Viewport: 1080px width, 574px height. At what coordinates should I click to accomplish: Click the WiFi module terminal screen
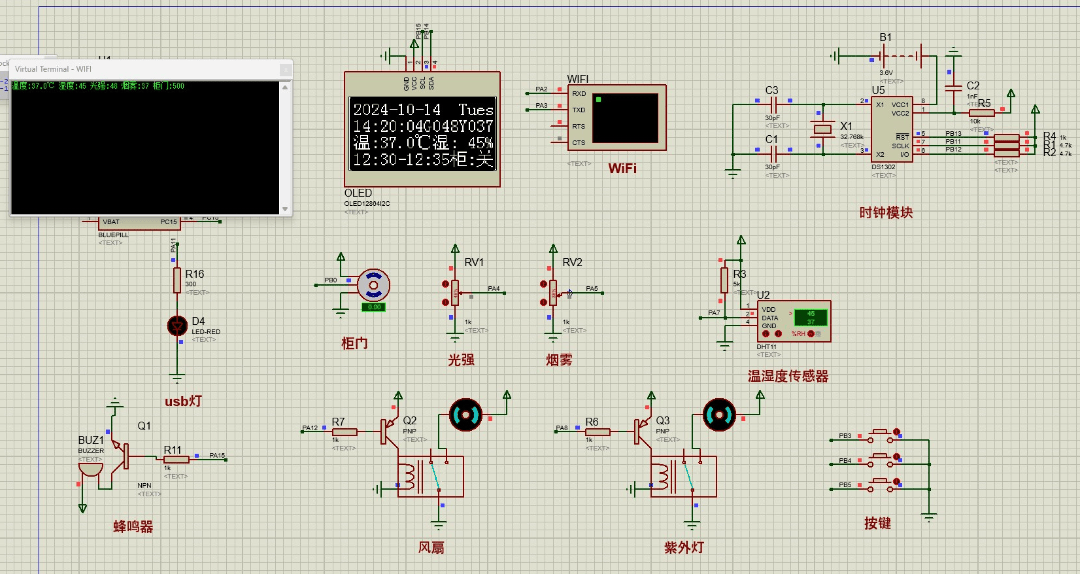[x=625, y=117]
